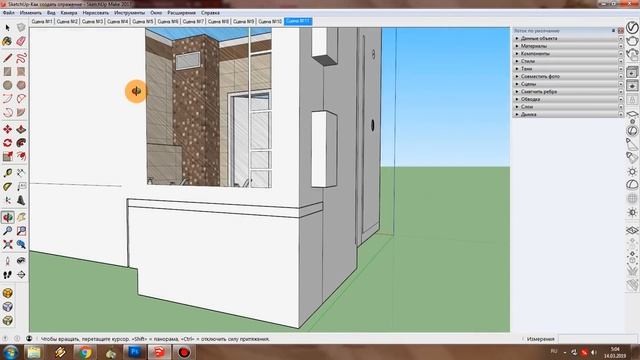Expand the Материалы panel
The image size is (640, 360).
point(567,46)
